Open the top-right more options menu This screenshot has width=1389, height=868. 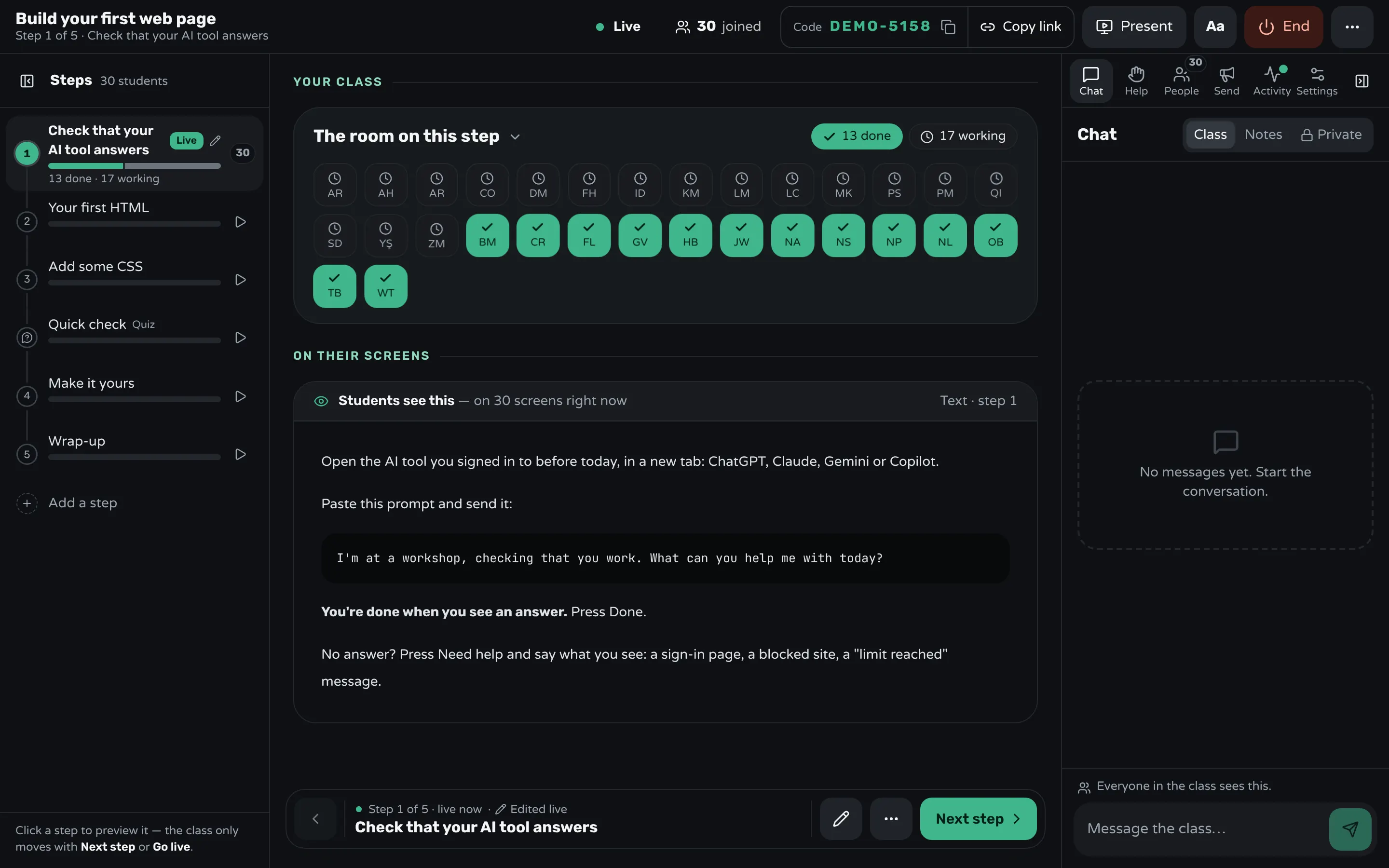(x=1352, y=27)
